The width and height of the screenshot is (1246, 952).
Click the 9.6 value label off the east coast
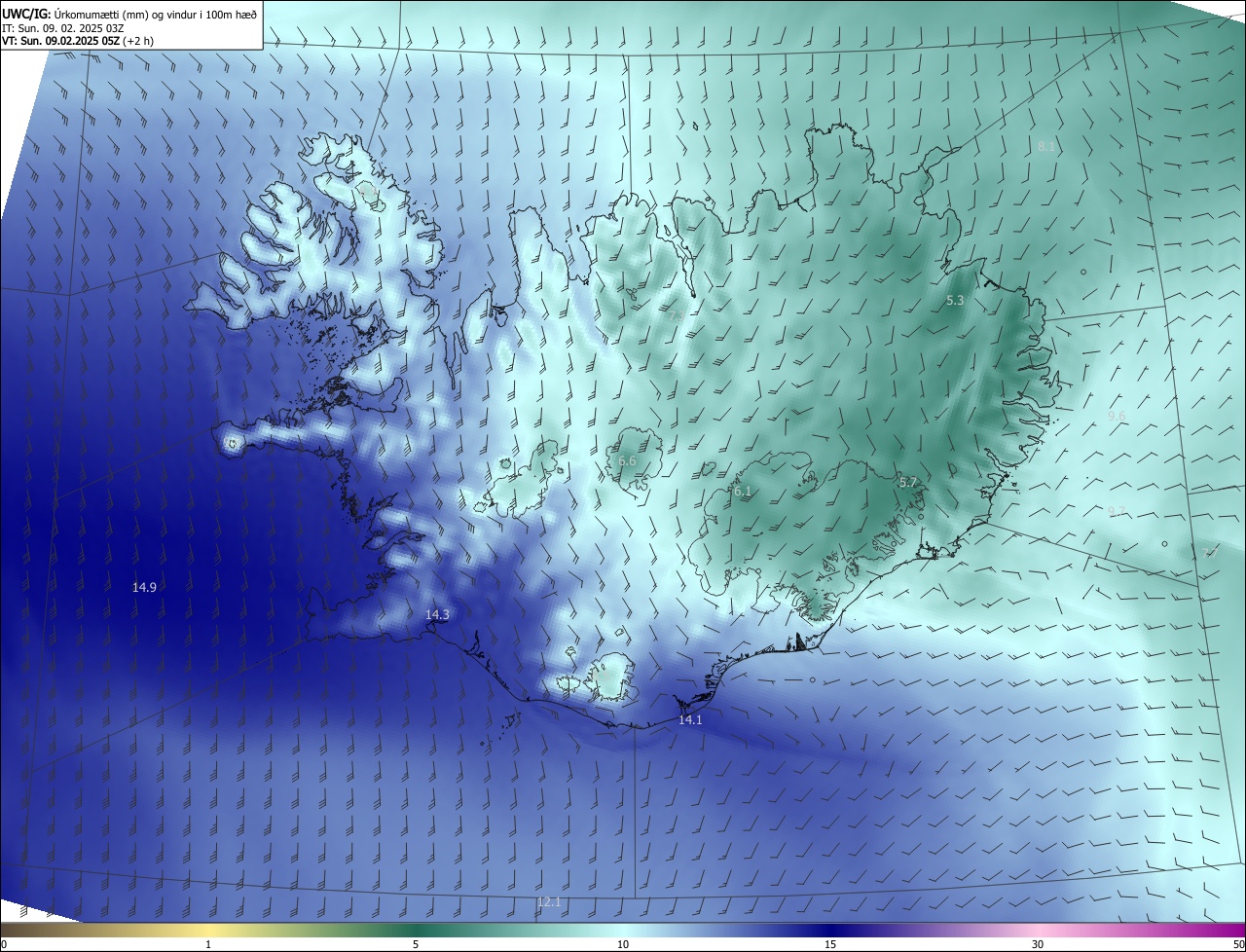[x=1117, y=416]
